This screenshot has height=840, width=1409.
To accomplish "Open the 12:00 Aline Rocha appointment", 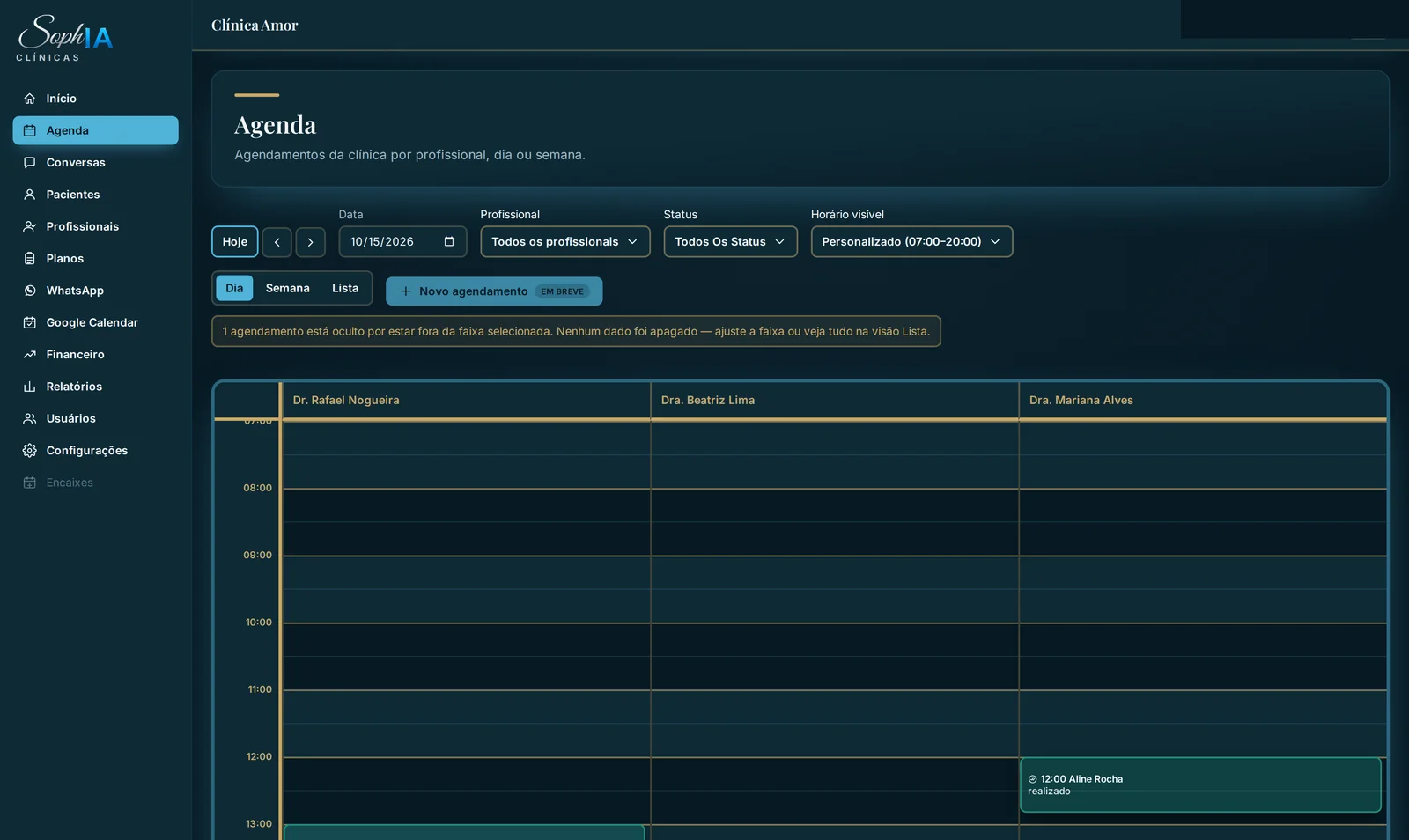I will pyautogui.click(x=1200, y=785).
